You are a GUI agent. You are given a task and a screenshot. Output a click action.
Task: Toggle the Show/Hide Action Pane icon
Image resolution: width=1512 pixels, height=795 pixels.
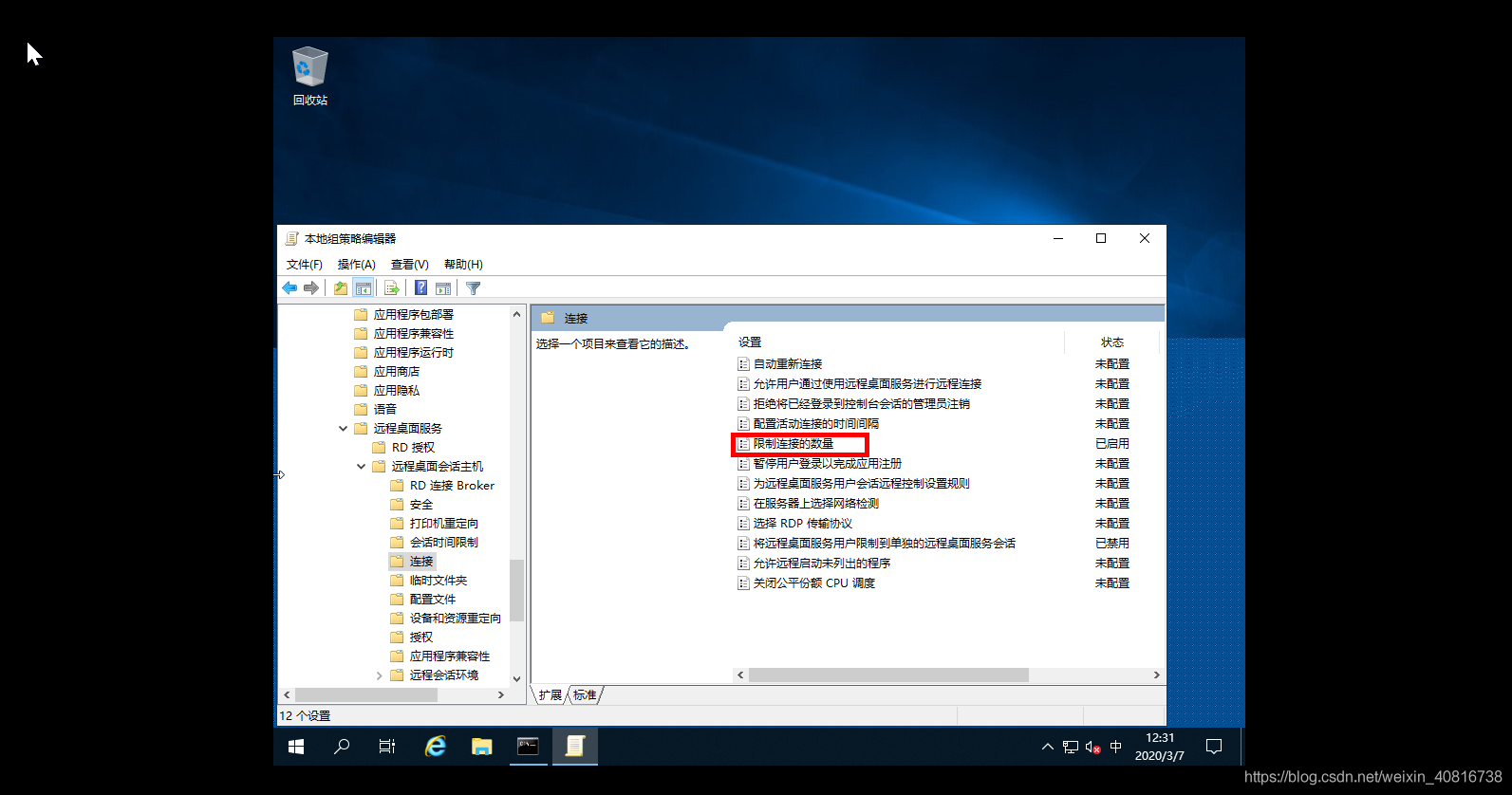[x=443, y=288]
